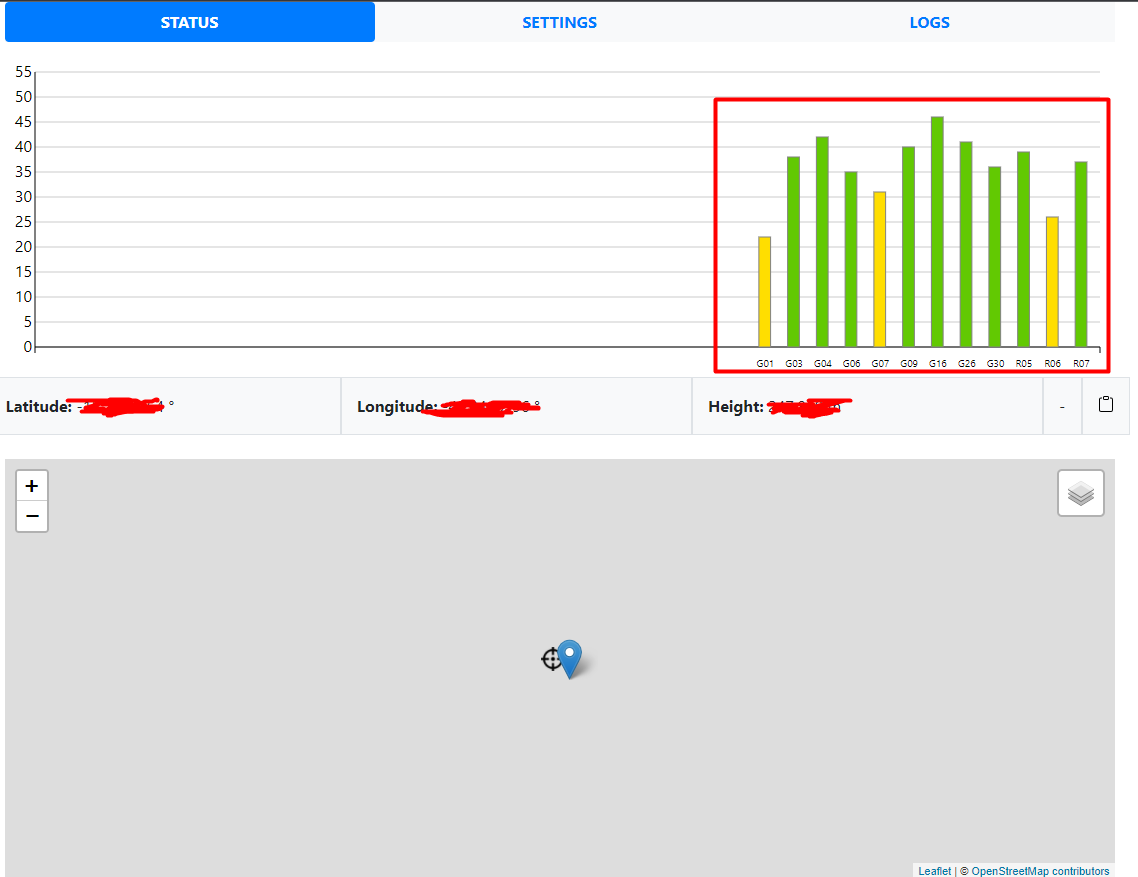The width and height of the screenshot is (1138, 877).
Task: Click the R06 yellow signal bar
Action: coord(1052,282)
